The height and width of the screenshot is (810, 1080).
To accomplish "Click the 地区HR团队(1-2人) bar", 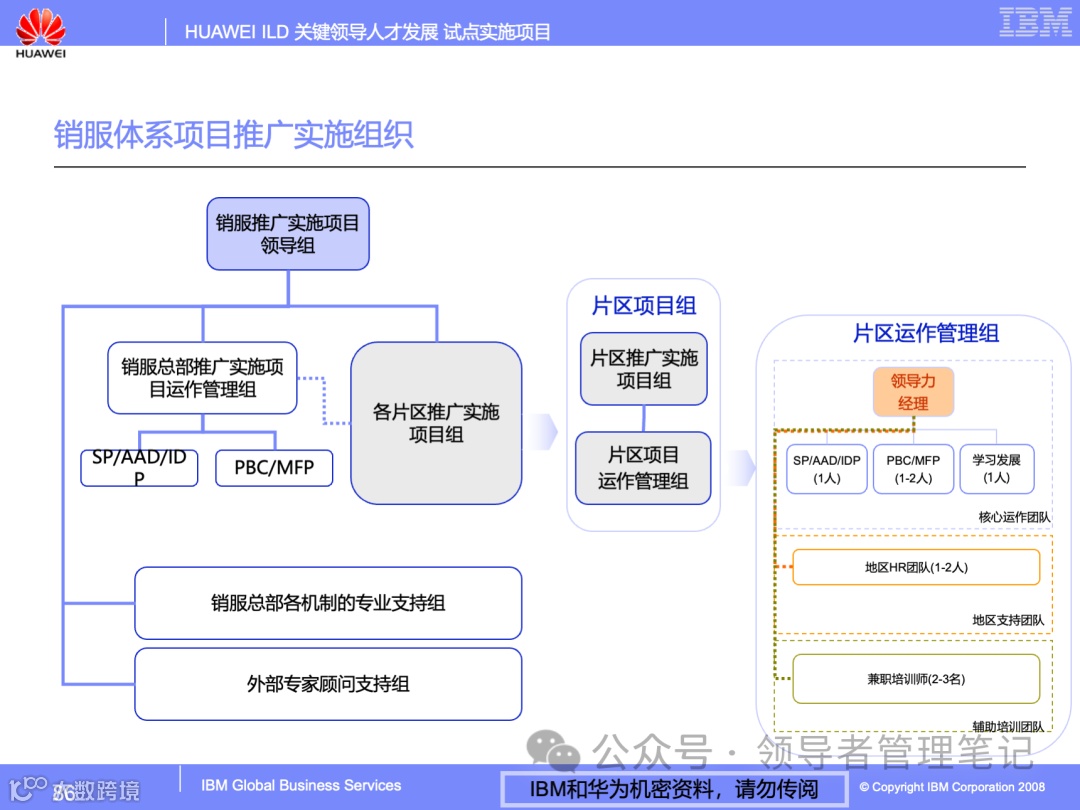I will click(915, 567).
